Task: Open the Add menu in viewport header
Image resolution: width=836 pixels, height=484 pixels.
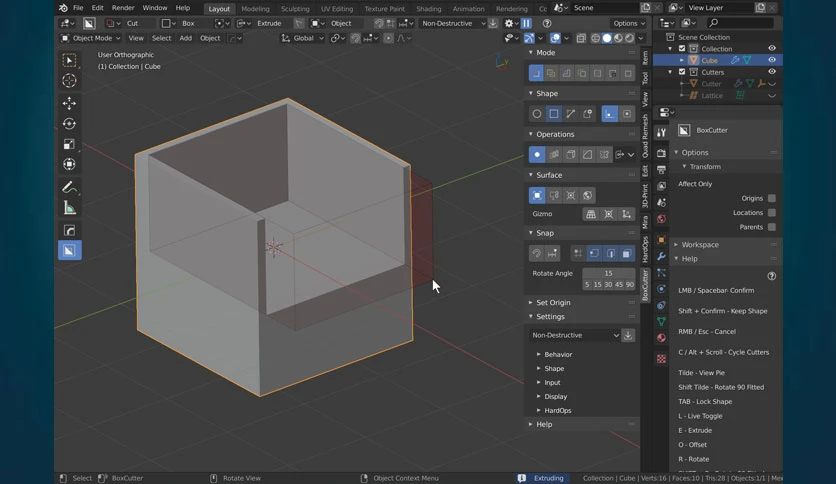Action: pyautogui.click(x=186, y=38)
